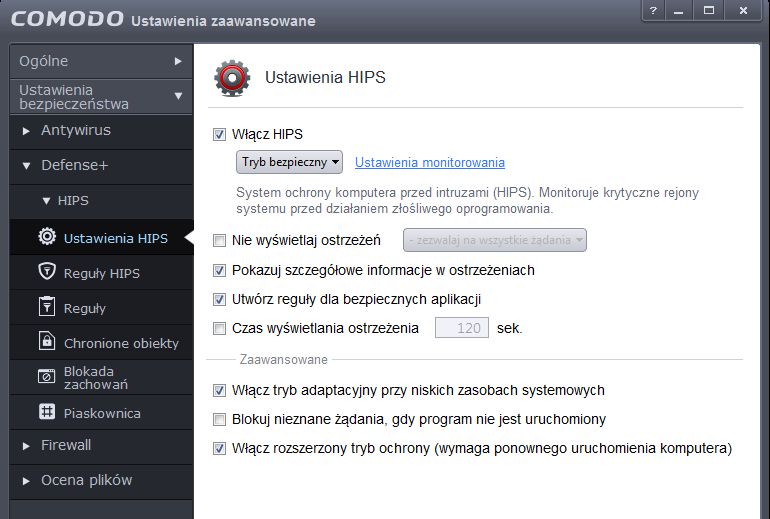The width and height of the screenshot is (770, 519).
Task: Click the red gear HIPS header icon
Action: pos(232,78)
